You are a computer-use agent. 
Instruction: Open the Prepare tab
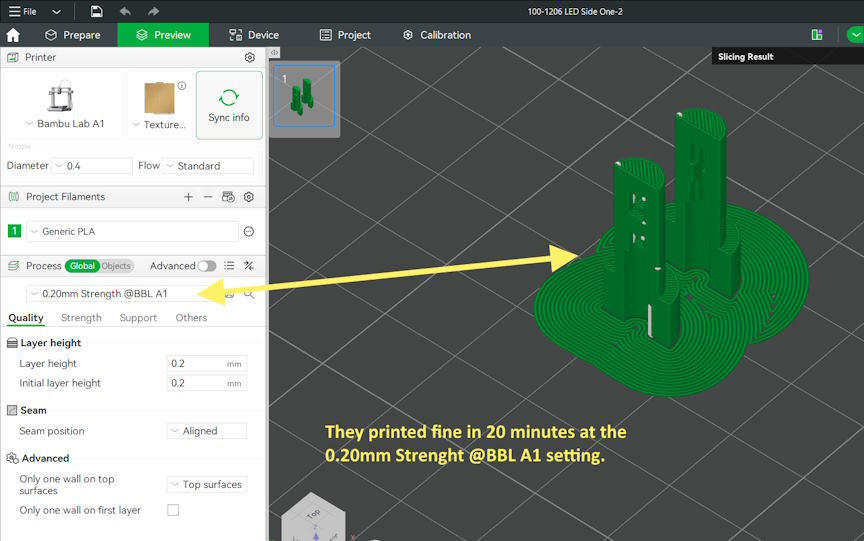tap(72, 35)
